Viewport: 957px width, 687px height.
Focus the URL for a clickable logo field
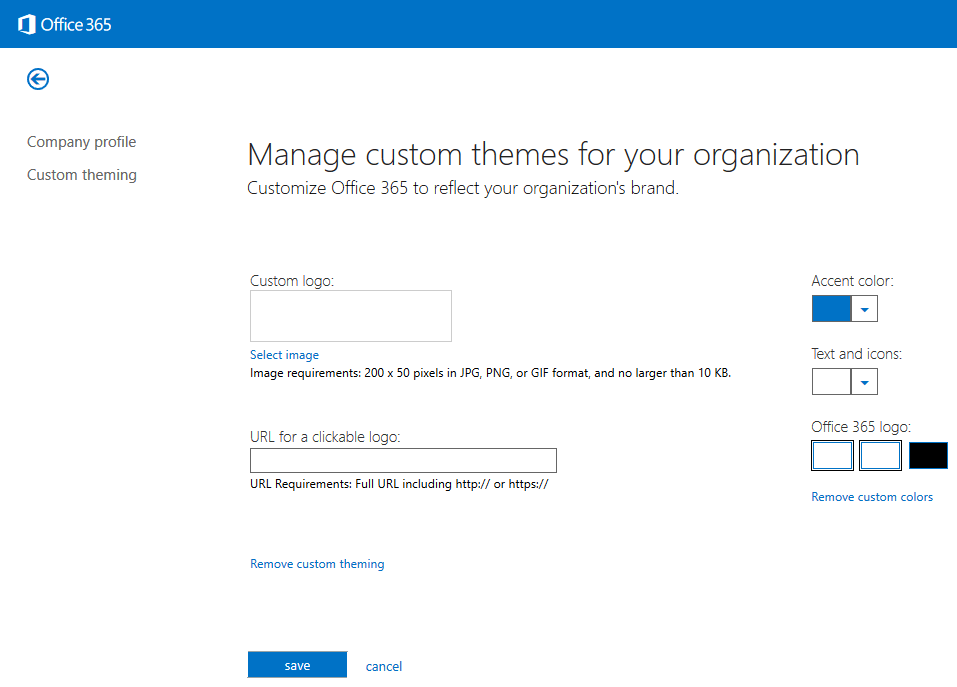click(403, 461)
